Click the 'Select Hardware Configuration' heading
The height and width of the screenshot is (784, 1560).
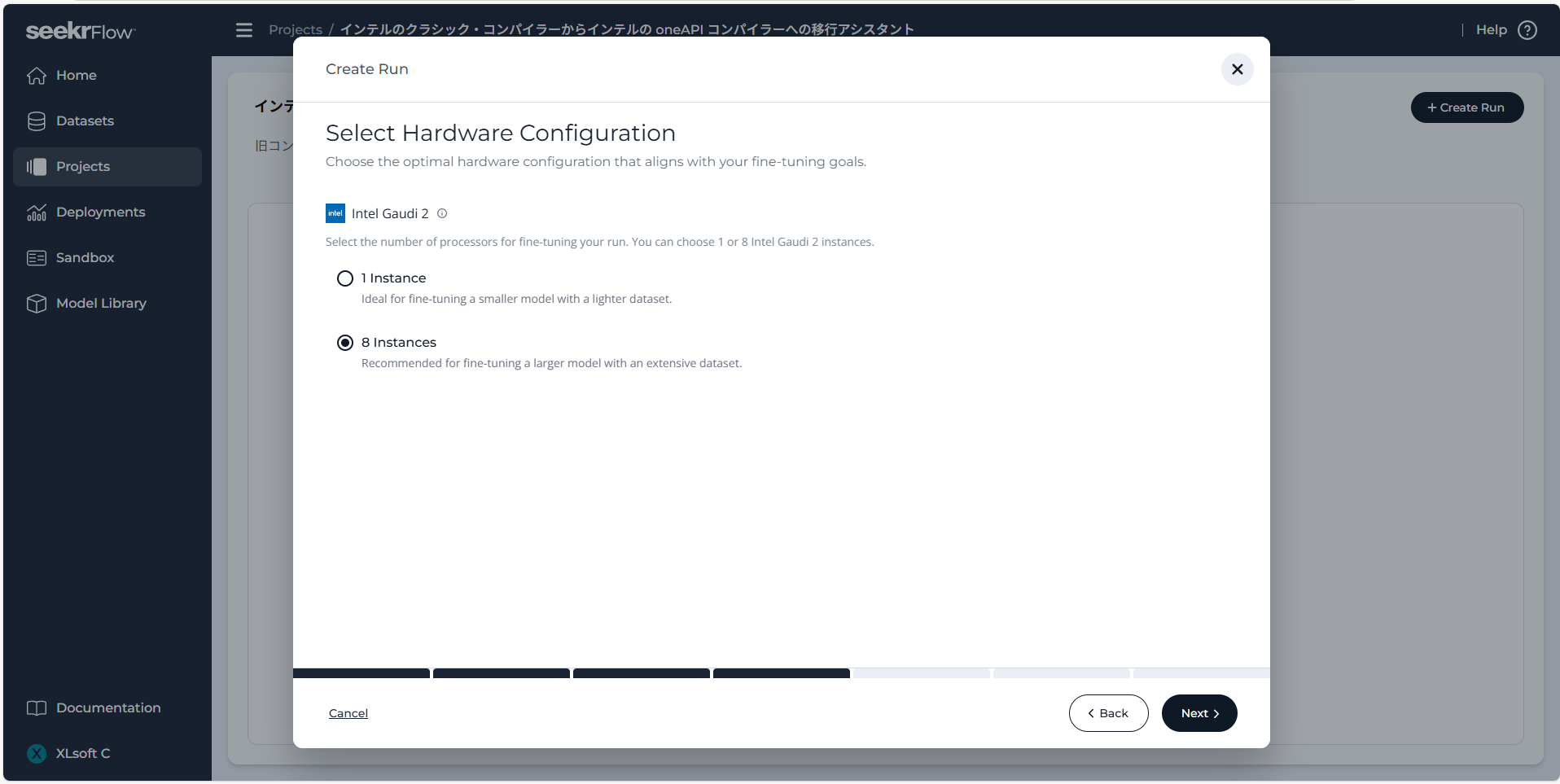[x=501, y=133]
